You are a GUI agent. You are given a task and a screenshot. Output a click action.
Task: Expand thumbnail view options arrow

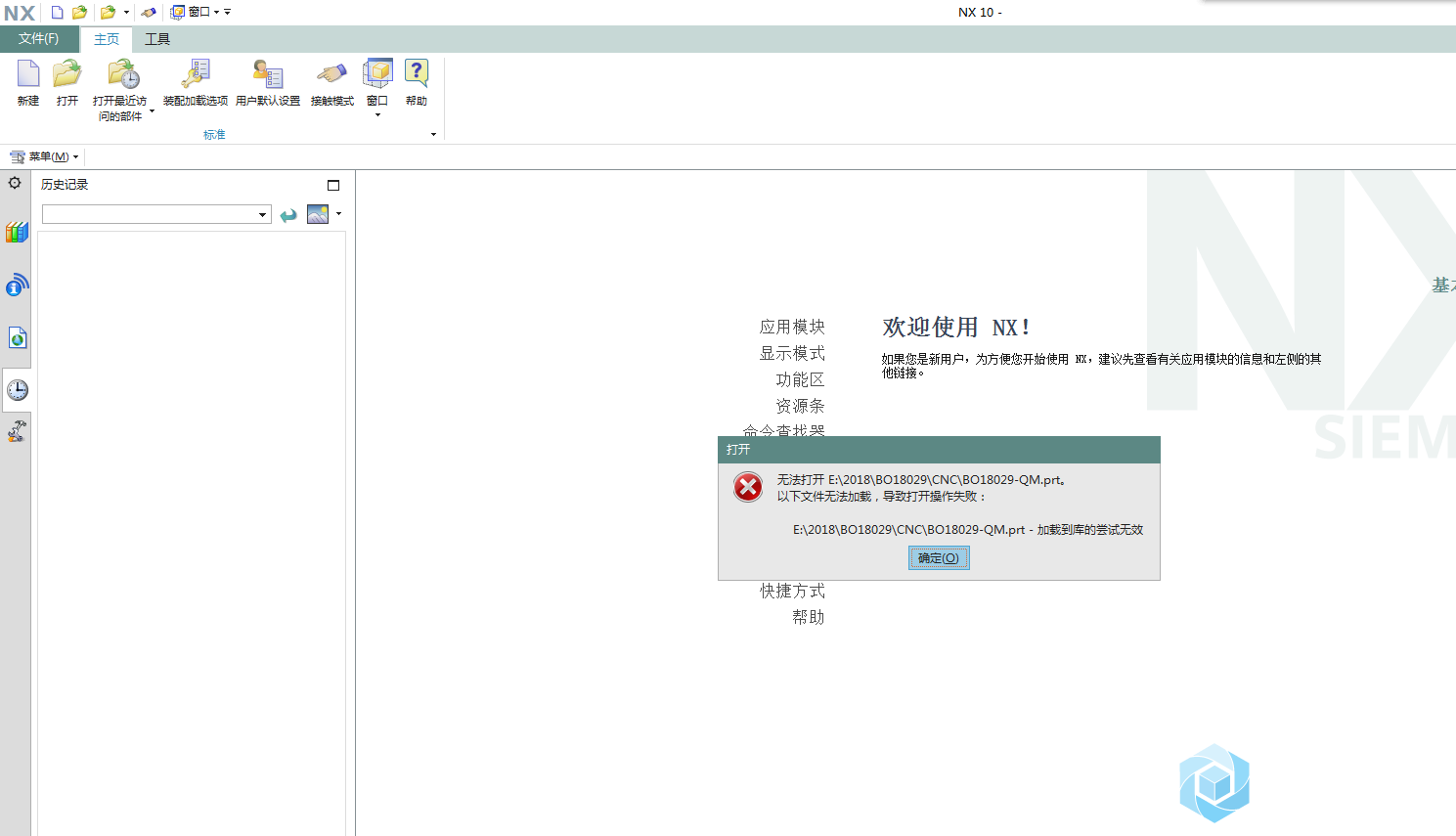(x=338, y=214)
